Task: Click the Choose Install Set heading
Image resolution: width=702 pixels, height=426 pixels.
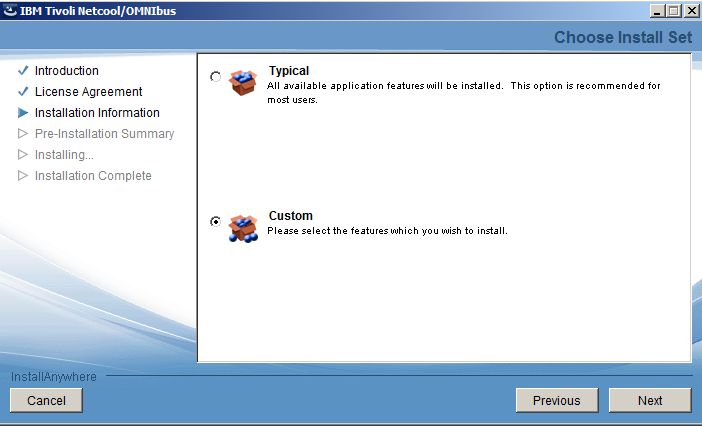Action: (623, 37)
